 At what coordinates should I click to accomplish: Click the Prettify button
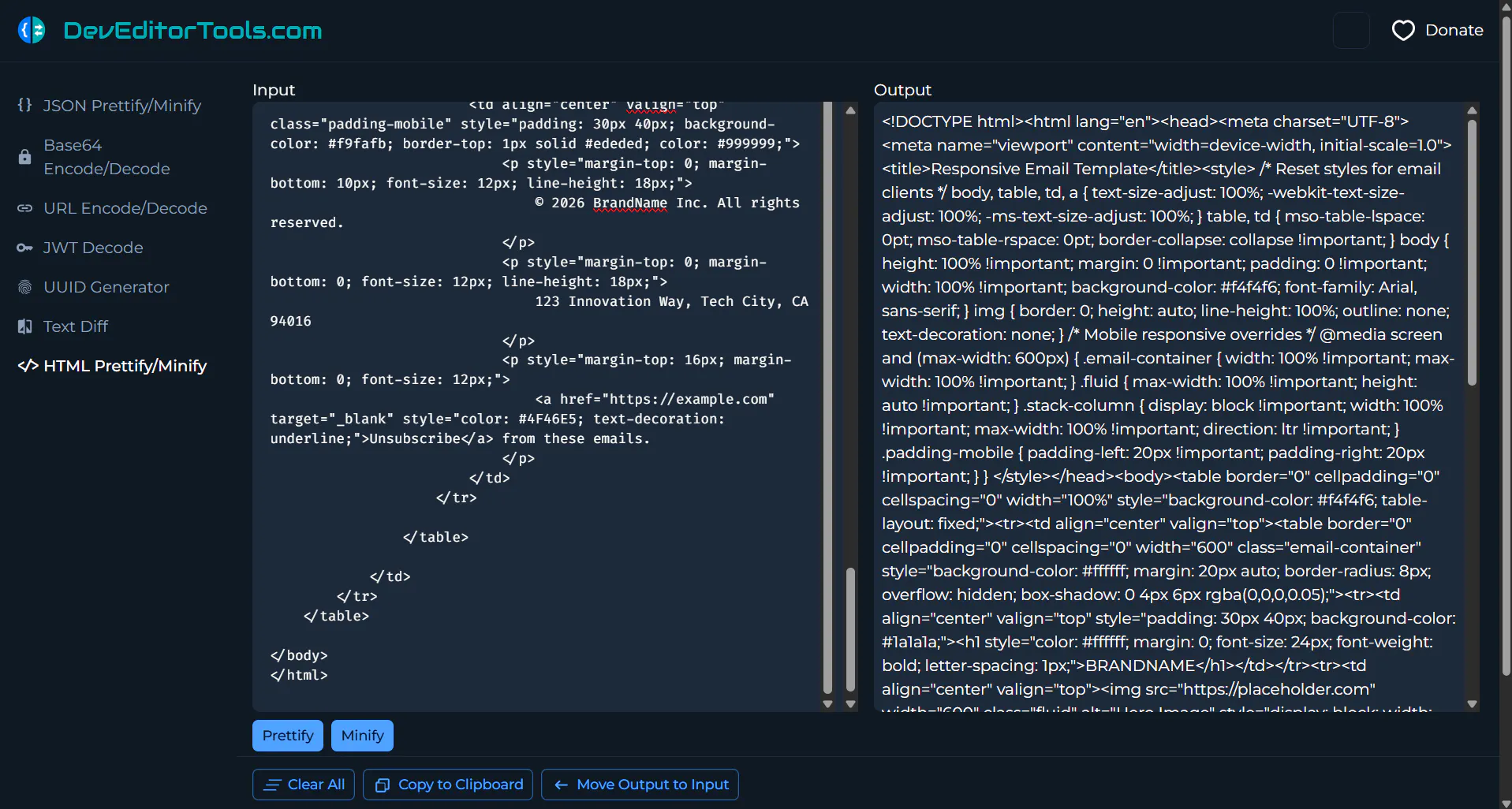coord(288,736)
